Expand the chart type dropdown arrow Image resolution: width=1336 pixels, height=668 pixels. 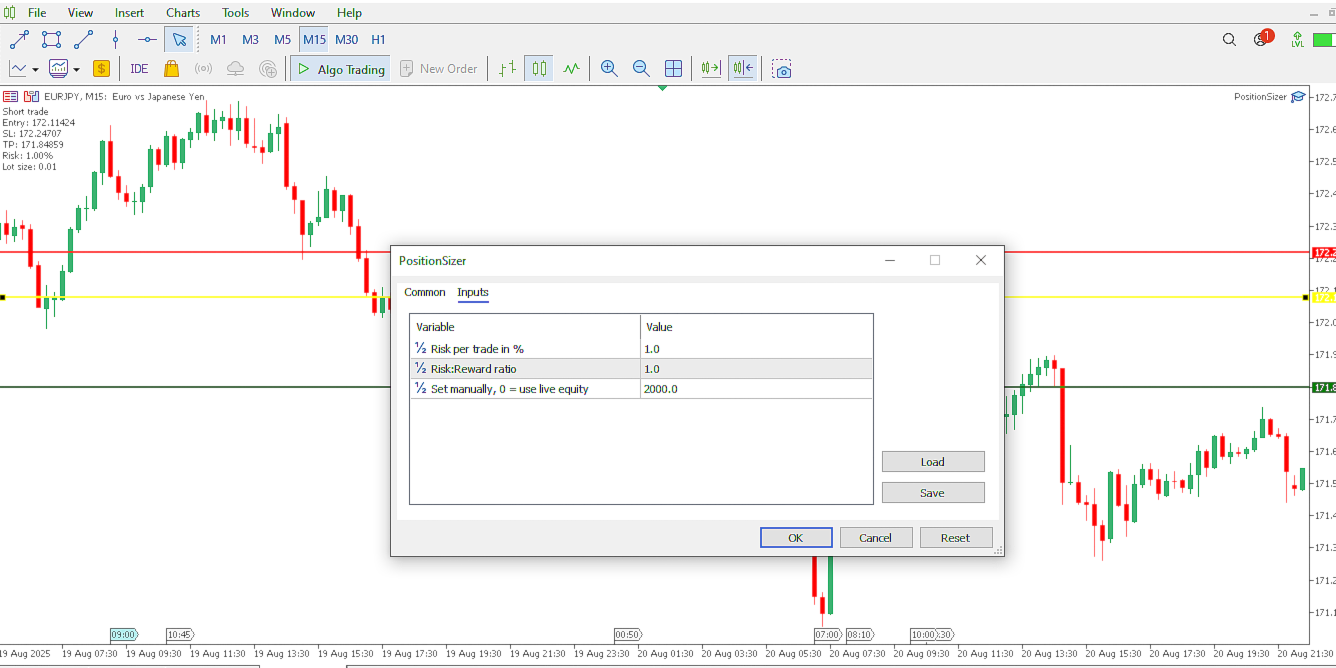(x=35, y=70)
